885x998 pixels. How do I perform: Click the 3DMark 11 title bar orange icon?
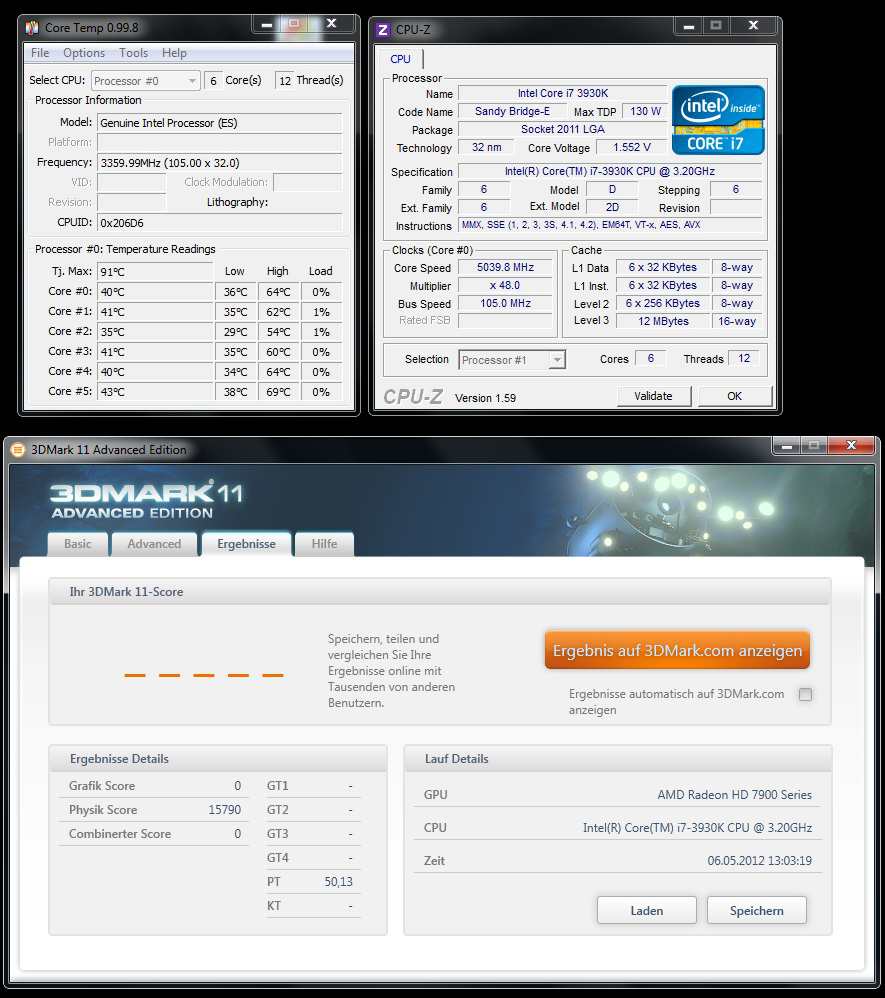18,450
